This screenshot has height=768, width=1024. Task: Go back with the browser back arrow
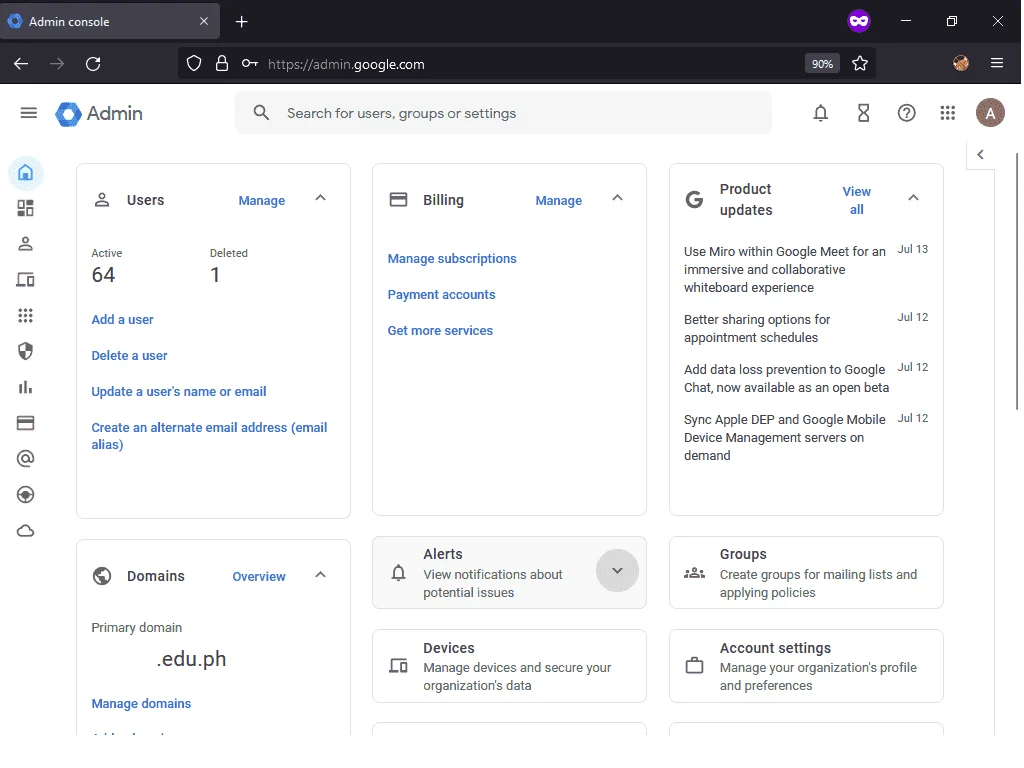click(22, 64)
